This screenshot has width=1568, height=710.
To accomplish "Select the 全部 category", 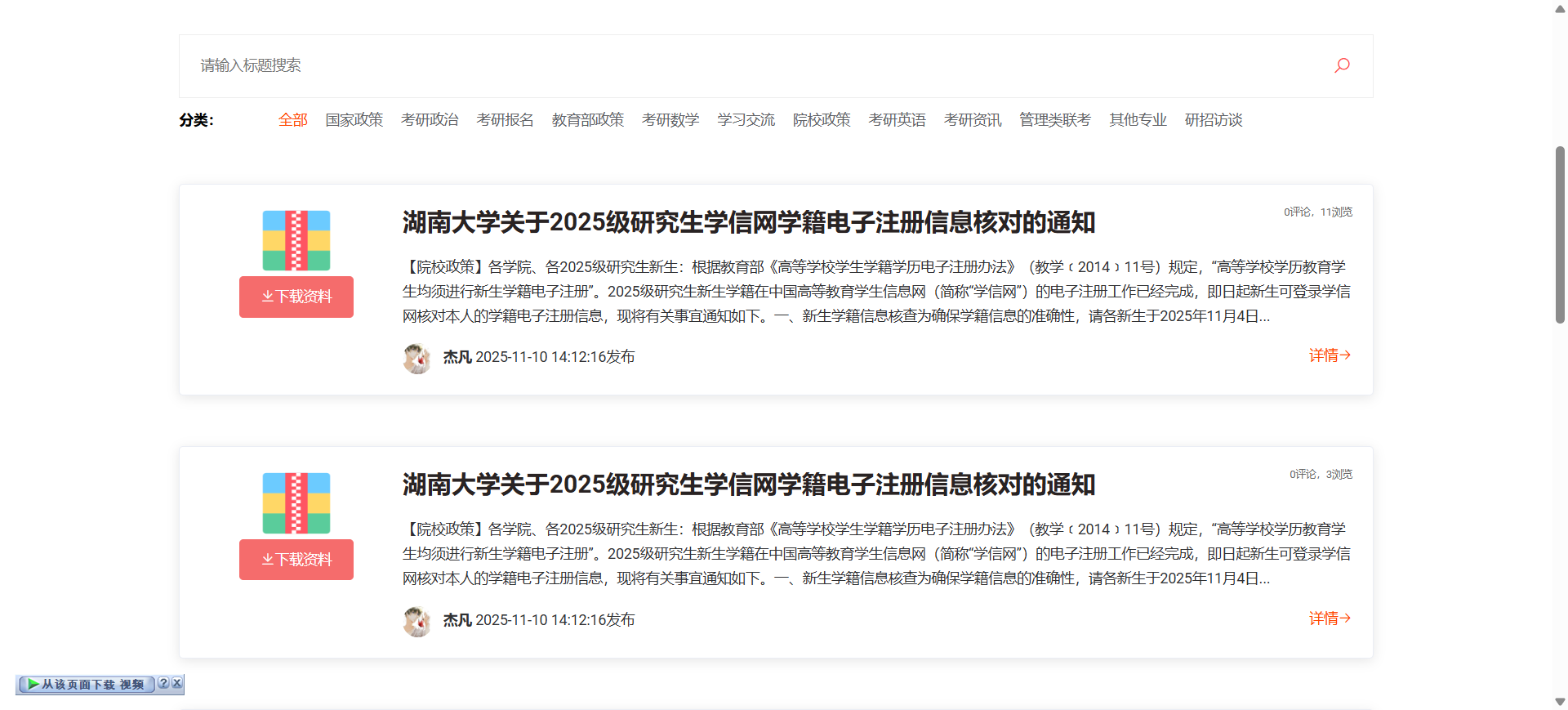I will click(292, 120).
